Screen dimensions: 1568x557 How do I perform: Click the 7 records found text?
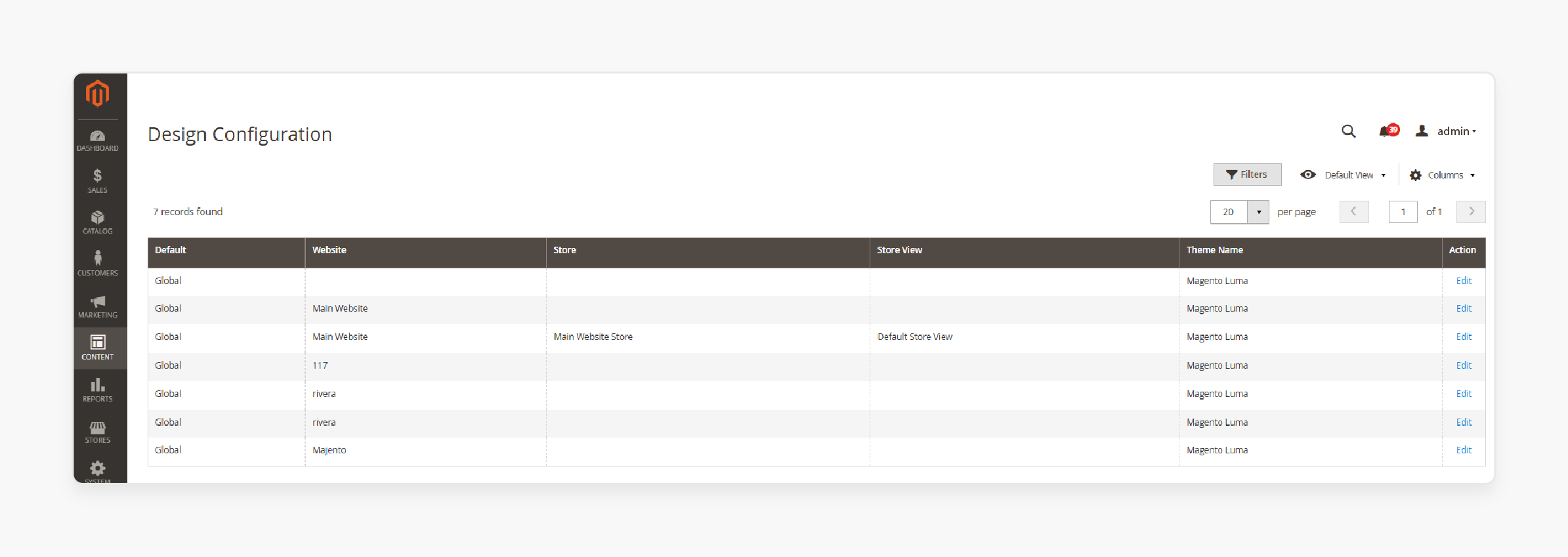[x=188, y=212]
